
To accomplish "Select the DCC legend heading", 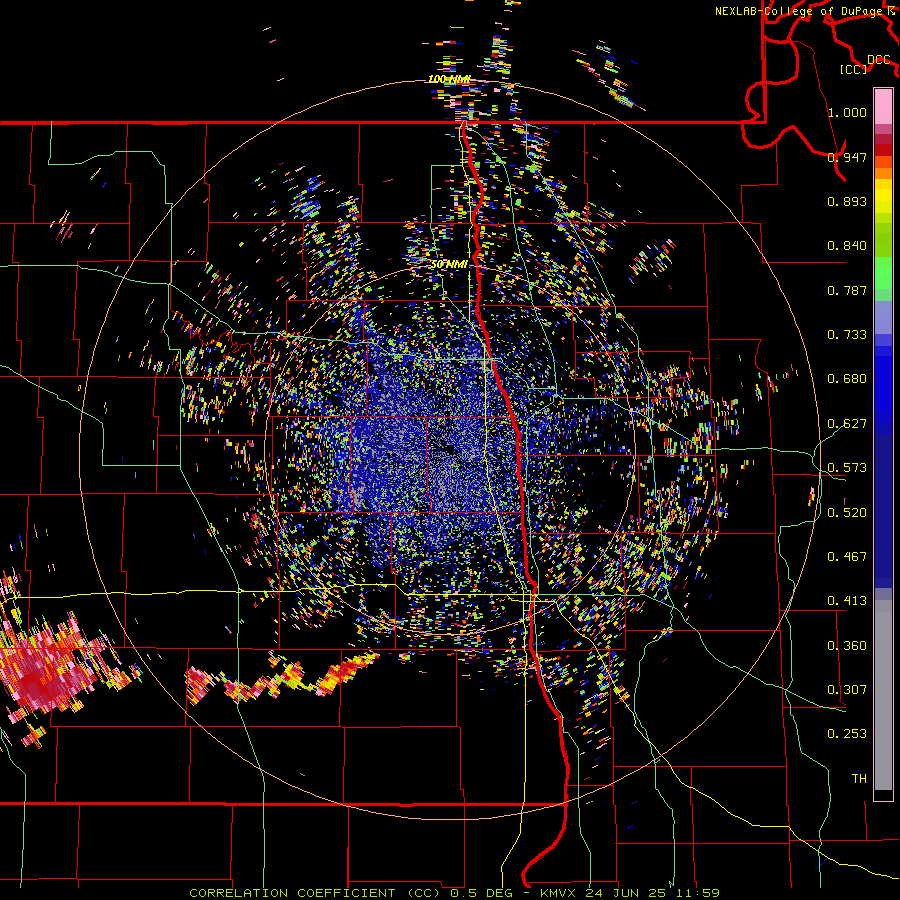I will (x=878, y=60).
